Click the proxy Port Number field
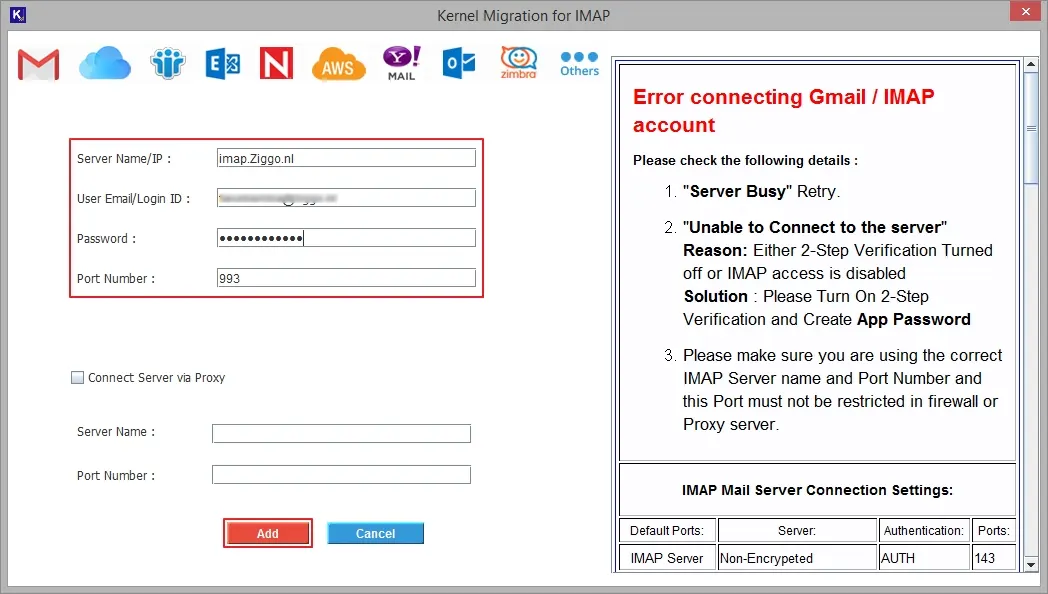The height and width of the screenshot is (594, 1048). point(341,474)
